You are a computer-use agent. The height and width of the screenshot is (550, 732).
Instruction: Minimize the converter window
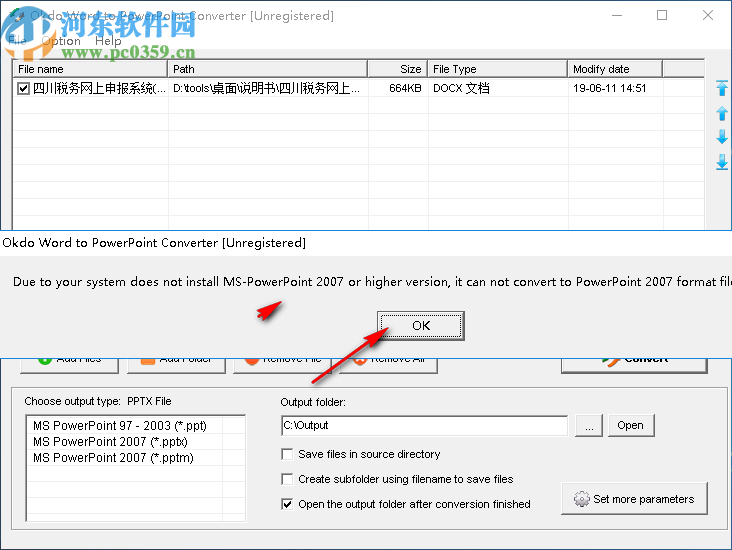pyautogui.click(x=617, y=15)
